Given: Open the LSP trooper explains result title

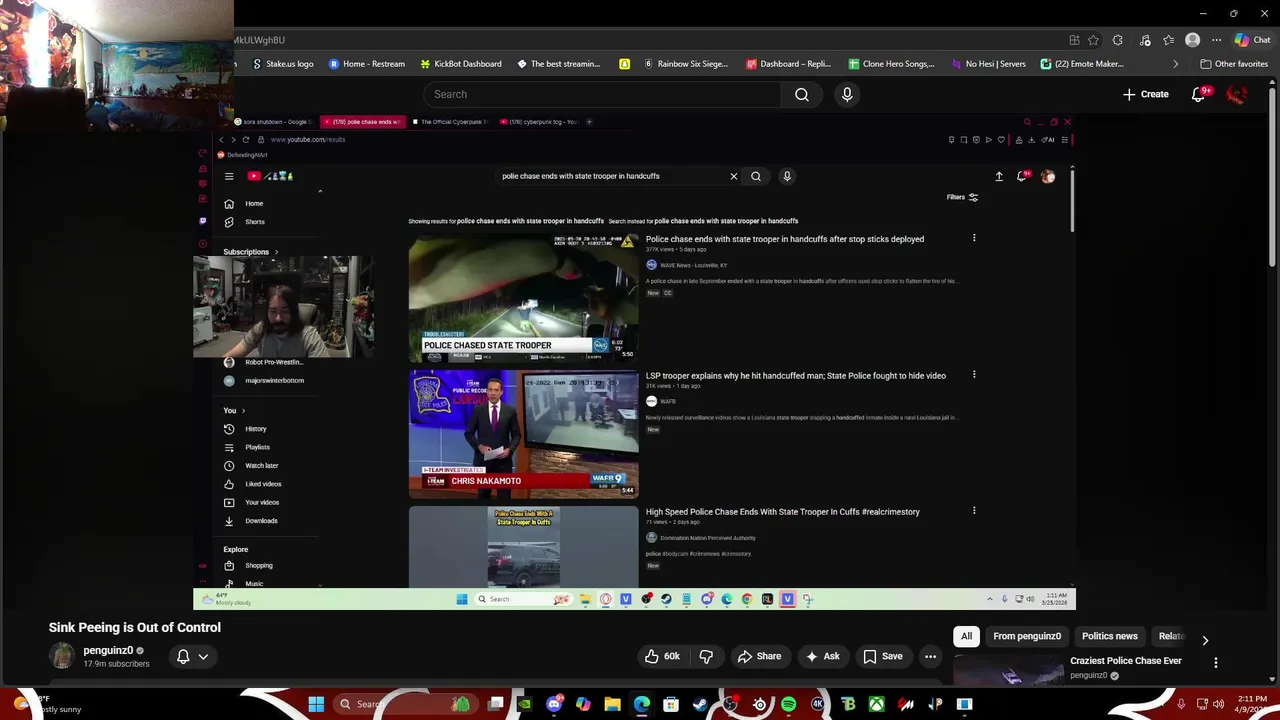Looking at the screenshot, I should [795, 376].
